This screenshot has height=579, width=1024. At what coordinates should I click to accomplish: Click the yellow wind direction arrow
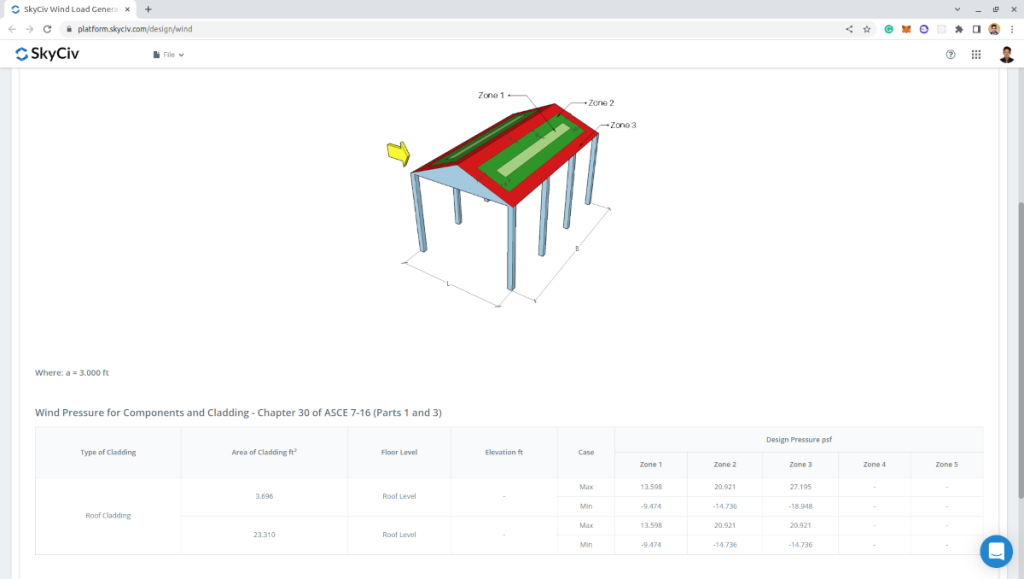point(399,153)
